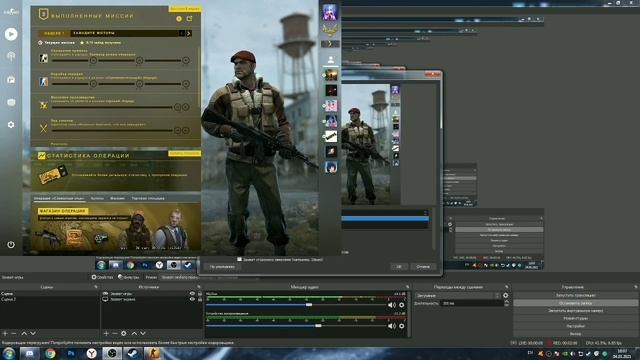The width and height of the screenshot is (640, 360).
Task: Open the capture mode dropdown in toolbar
Action: 211,277
